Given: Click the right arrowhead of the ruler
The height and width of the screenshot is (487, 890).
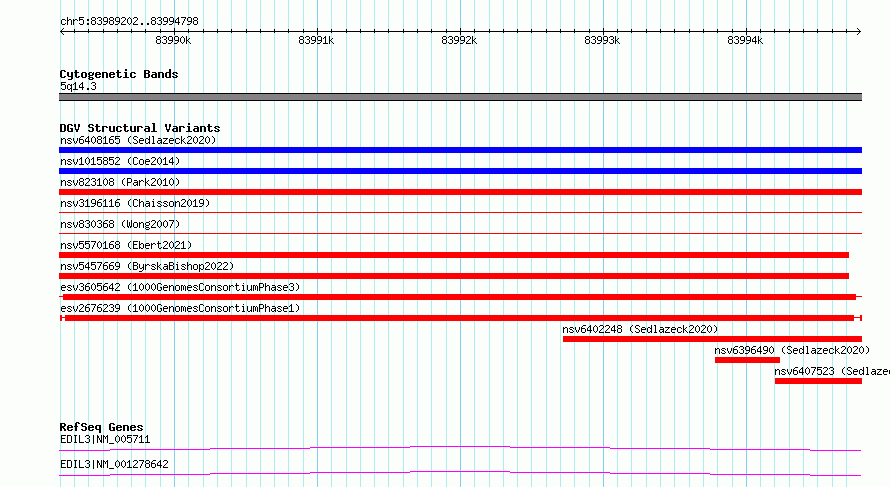Looking at the screenshot, I should click(859, 32).
